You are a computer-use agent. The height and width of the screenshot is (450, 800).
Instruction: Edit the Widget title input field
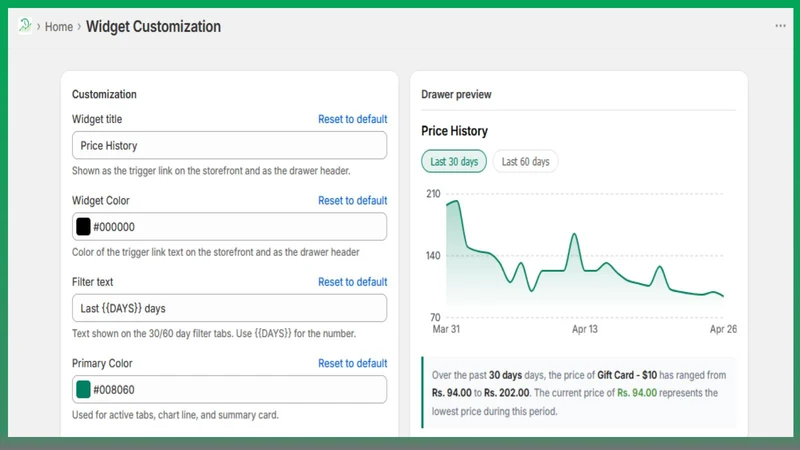229,145
